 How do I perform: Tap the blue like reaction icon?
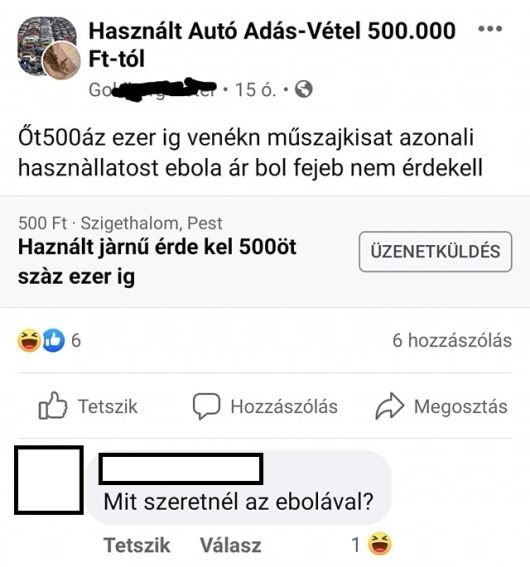point(54,340)
